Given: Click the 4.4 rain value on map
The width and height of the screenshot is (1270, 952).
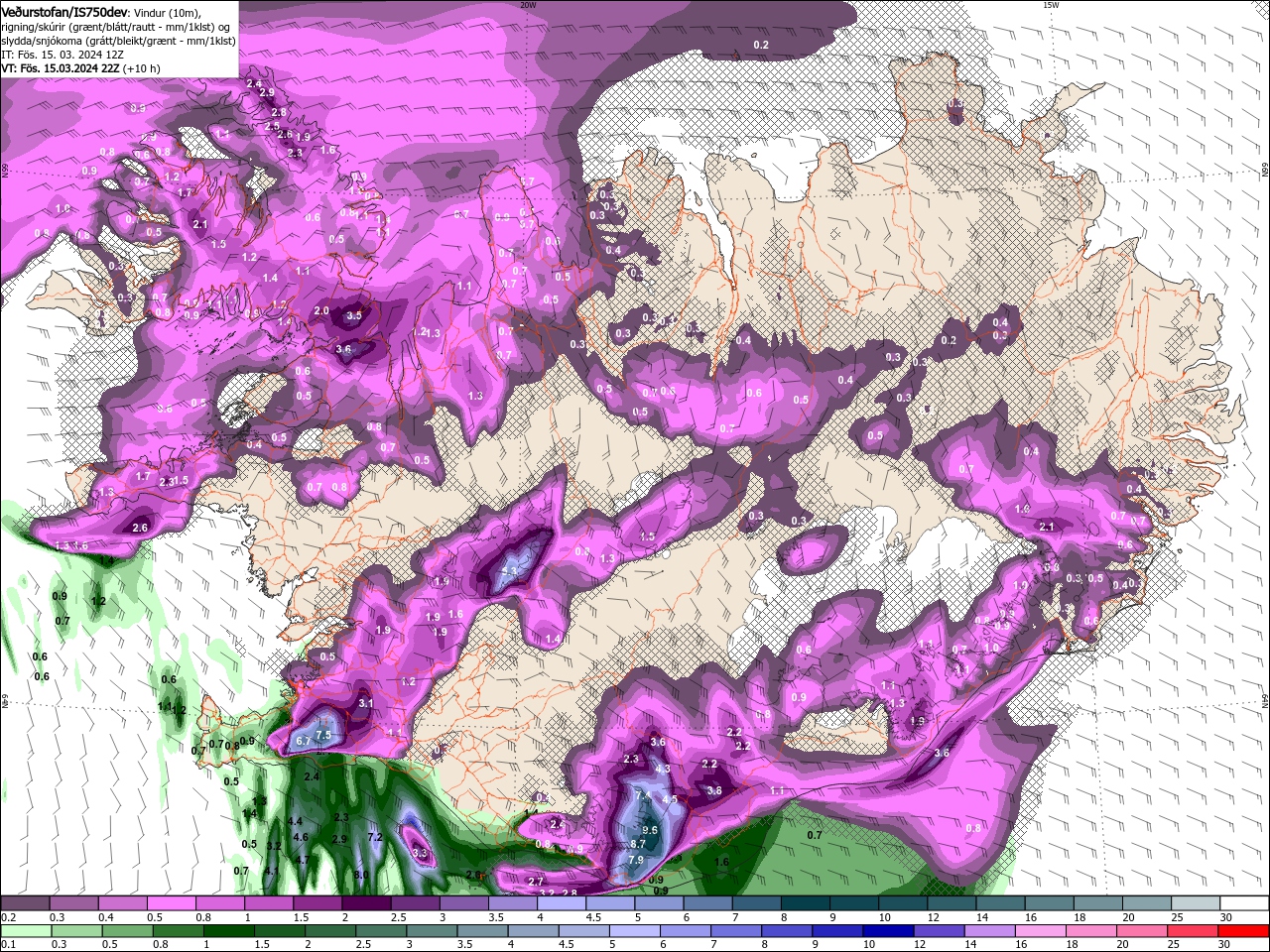Looking at the screenshot, I should [x=295, y=821].
